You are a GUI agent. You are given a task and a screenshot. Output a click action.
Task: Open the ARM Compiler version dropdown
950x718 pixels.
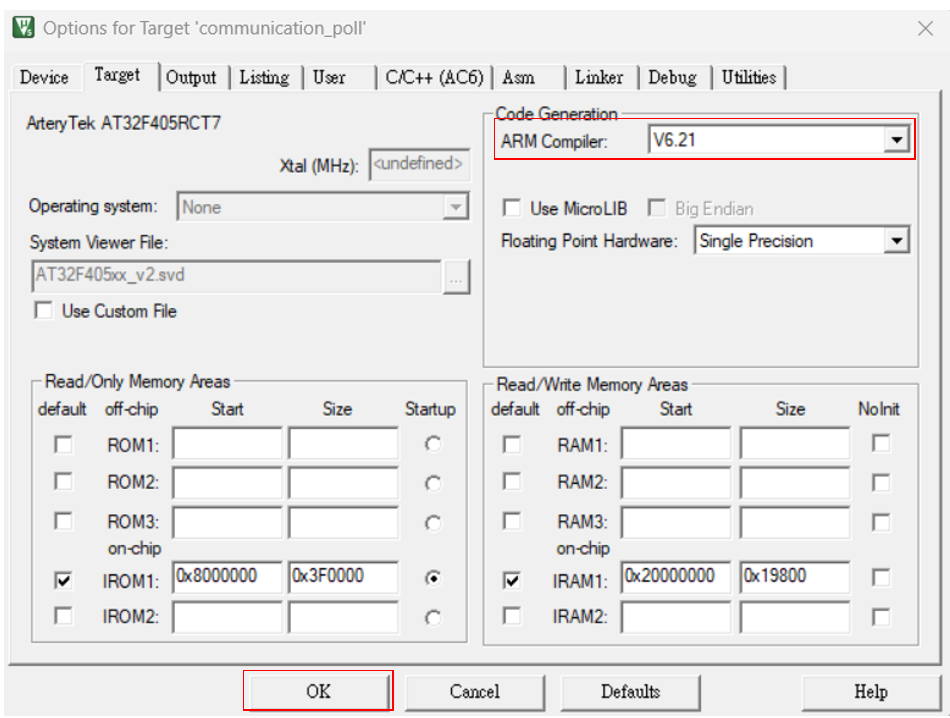pos(898,139)
